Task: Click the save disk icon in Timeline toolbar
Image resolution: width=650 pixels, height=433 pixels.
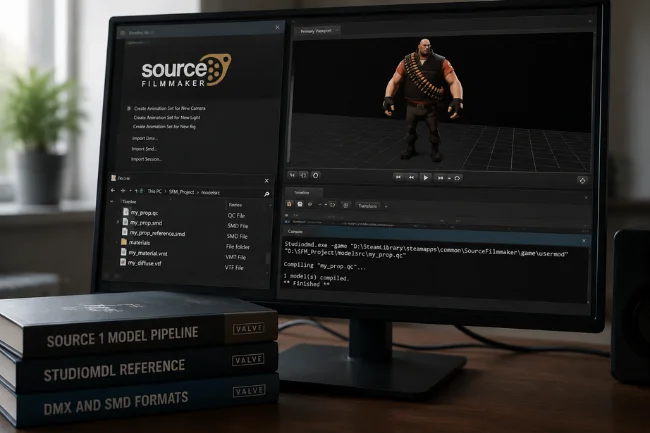Action: pyautogui.click(x=300, y=204)
